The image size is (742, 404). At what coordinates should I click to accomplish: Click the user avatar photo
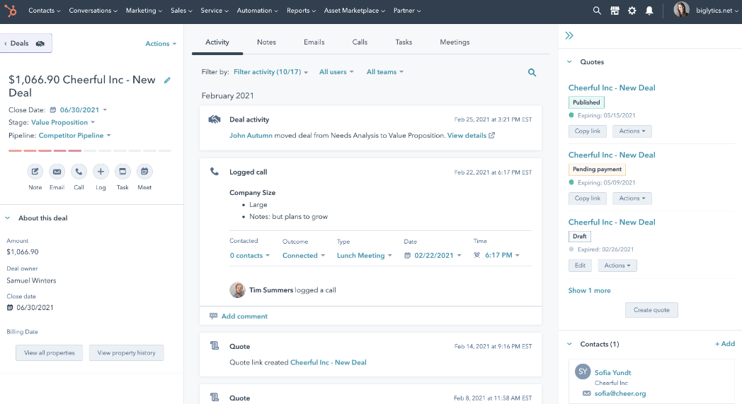(x=681, y=9)
